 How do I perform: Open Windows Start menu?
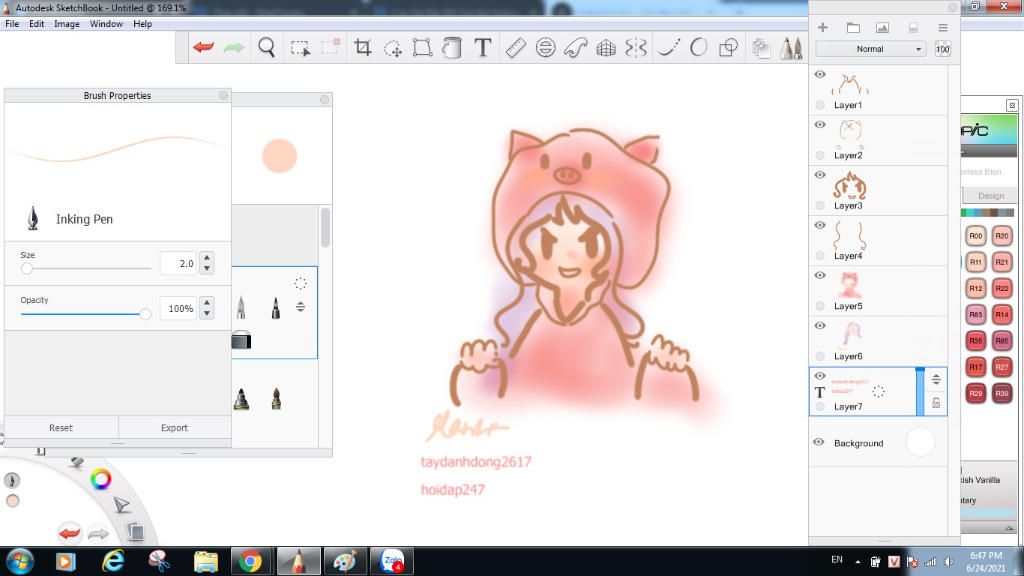pos(20,561)
